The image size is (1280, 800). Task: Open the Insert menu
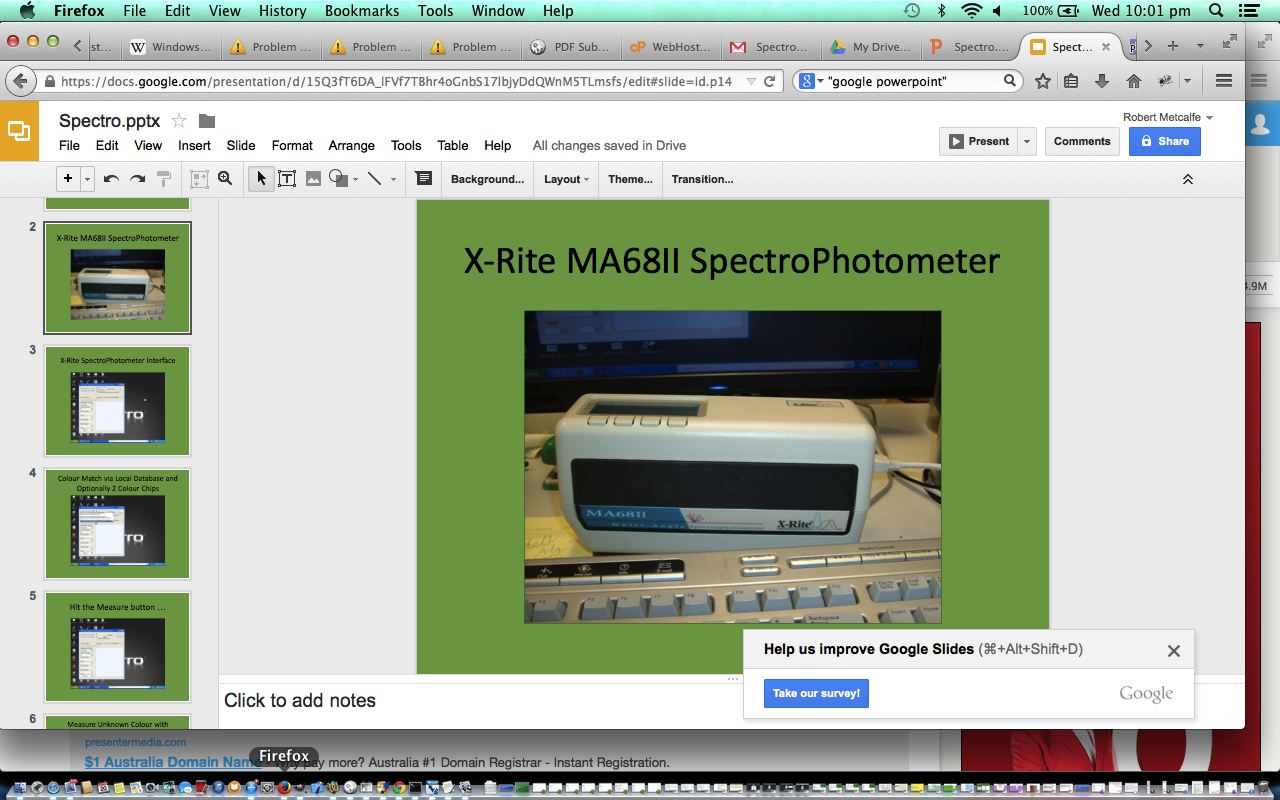tap(194, 145)
